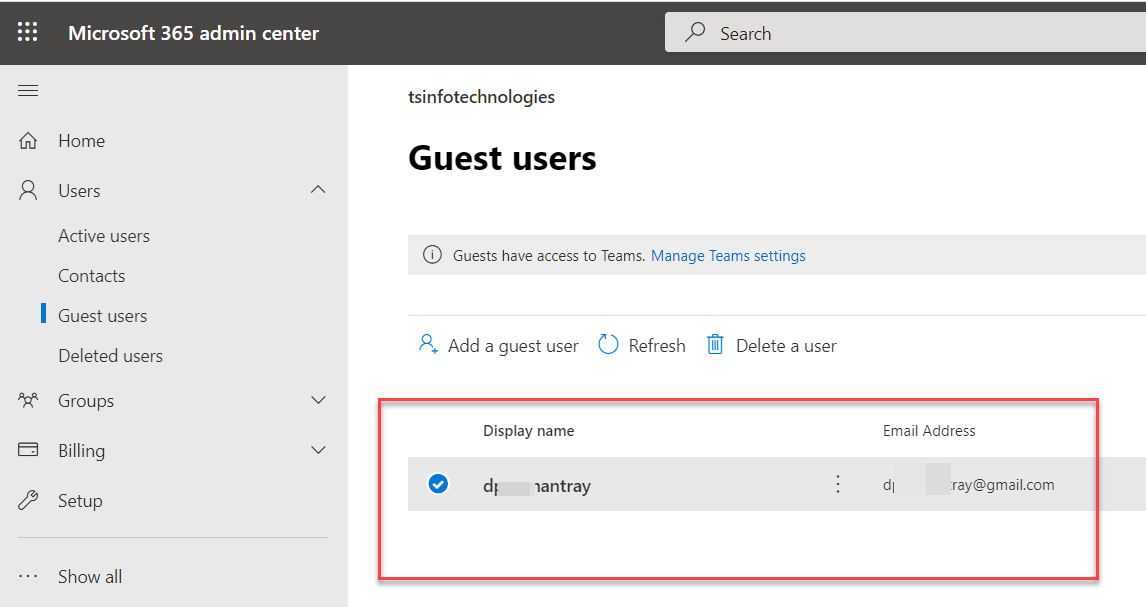Click the Delete a user trash icon
Image resolution: width=1146 pixels, height=607 pixels.
tap(715, 345)
